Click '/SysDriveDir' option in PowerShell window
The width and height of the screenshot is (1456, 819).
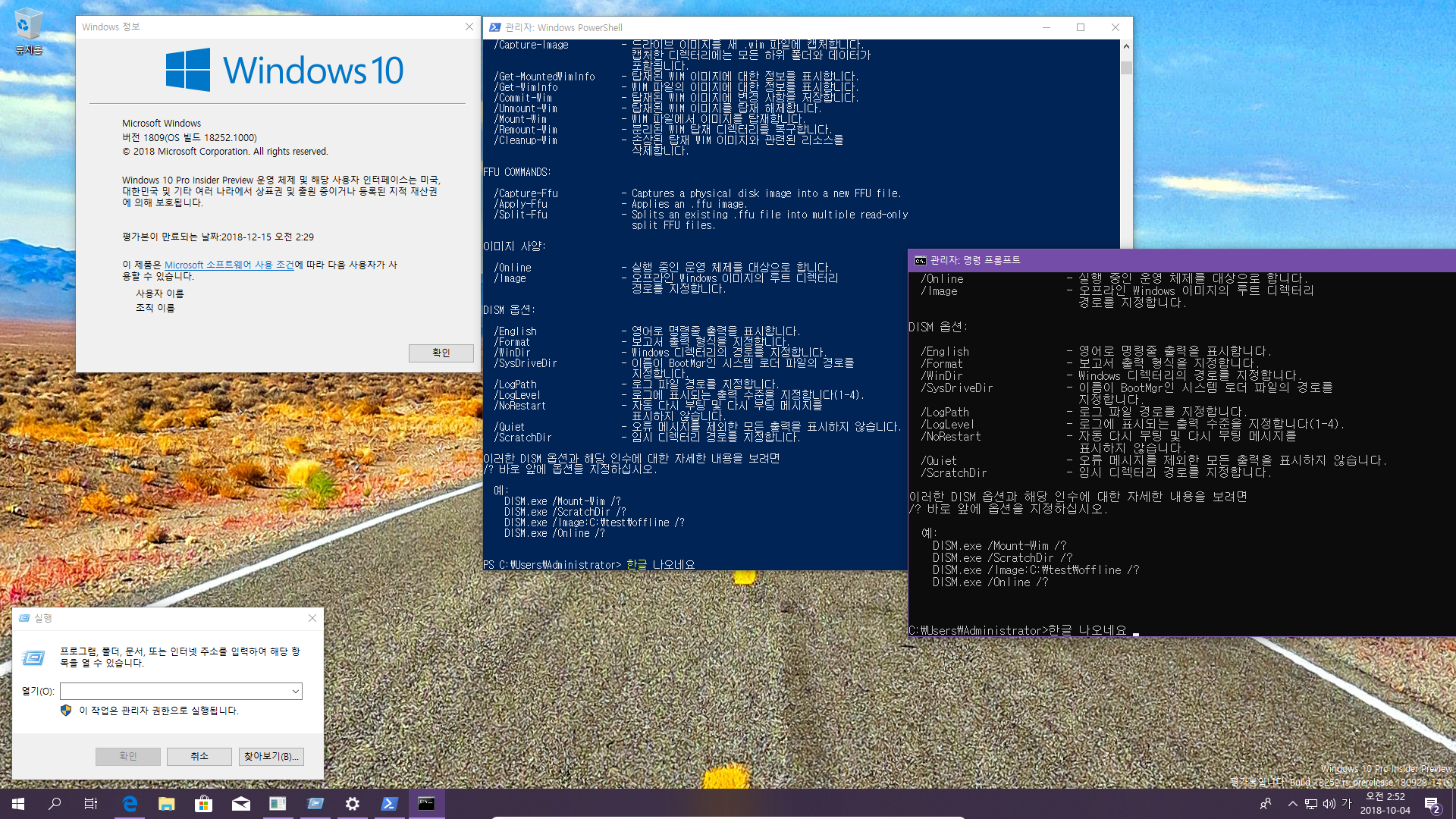(x=526, y=363)
